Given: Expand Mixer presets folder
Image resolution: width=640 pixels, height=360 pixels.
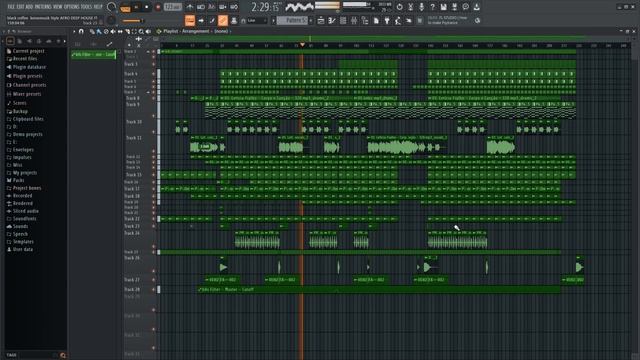Looking at the screenshot, I should point(27,94).
